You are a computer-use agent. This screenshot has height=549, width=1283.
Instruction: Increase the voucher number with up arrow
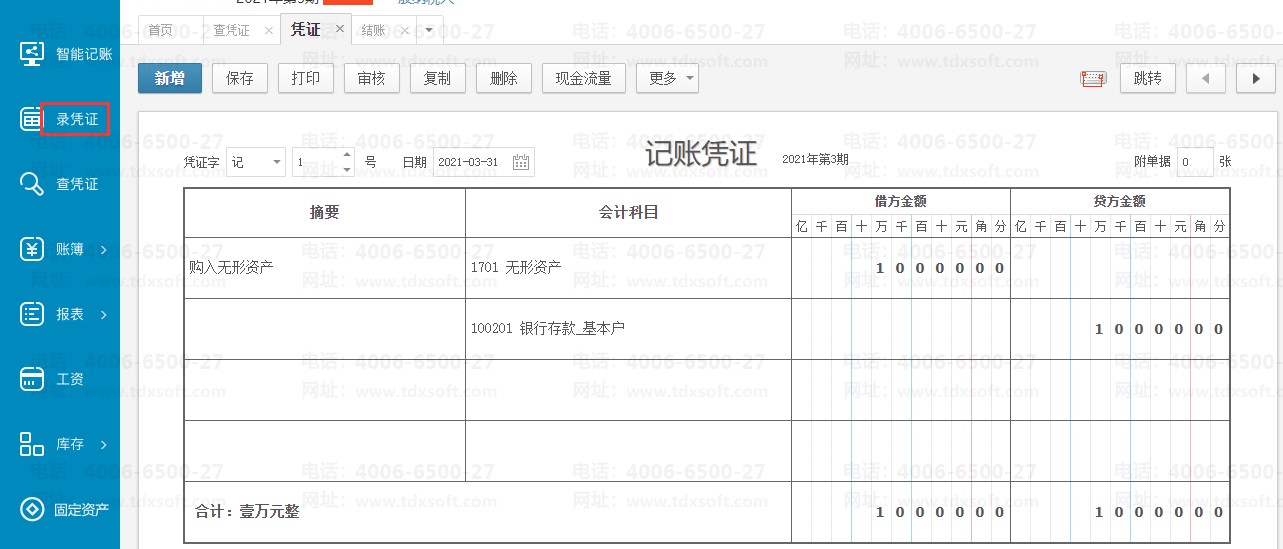point(347,155)
